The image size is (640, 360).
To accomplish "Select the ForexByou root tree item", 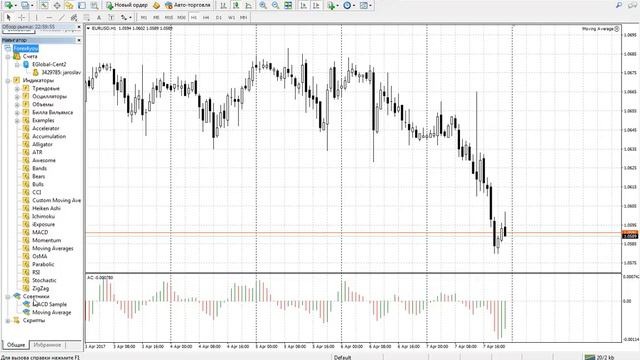I will (26, 49).
